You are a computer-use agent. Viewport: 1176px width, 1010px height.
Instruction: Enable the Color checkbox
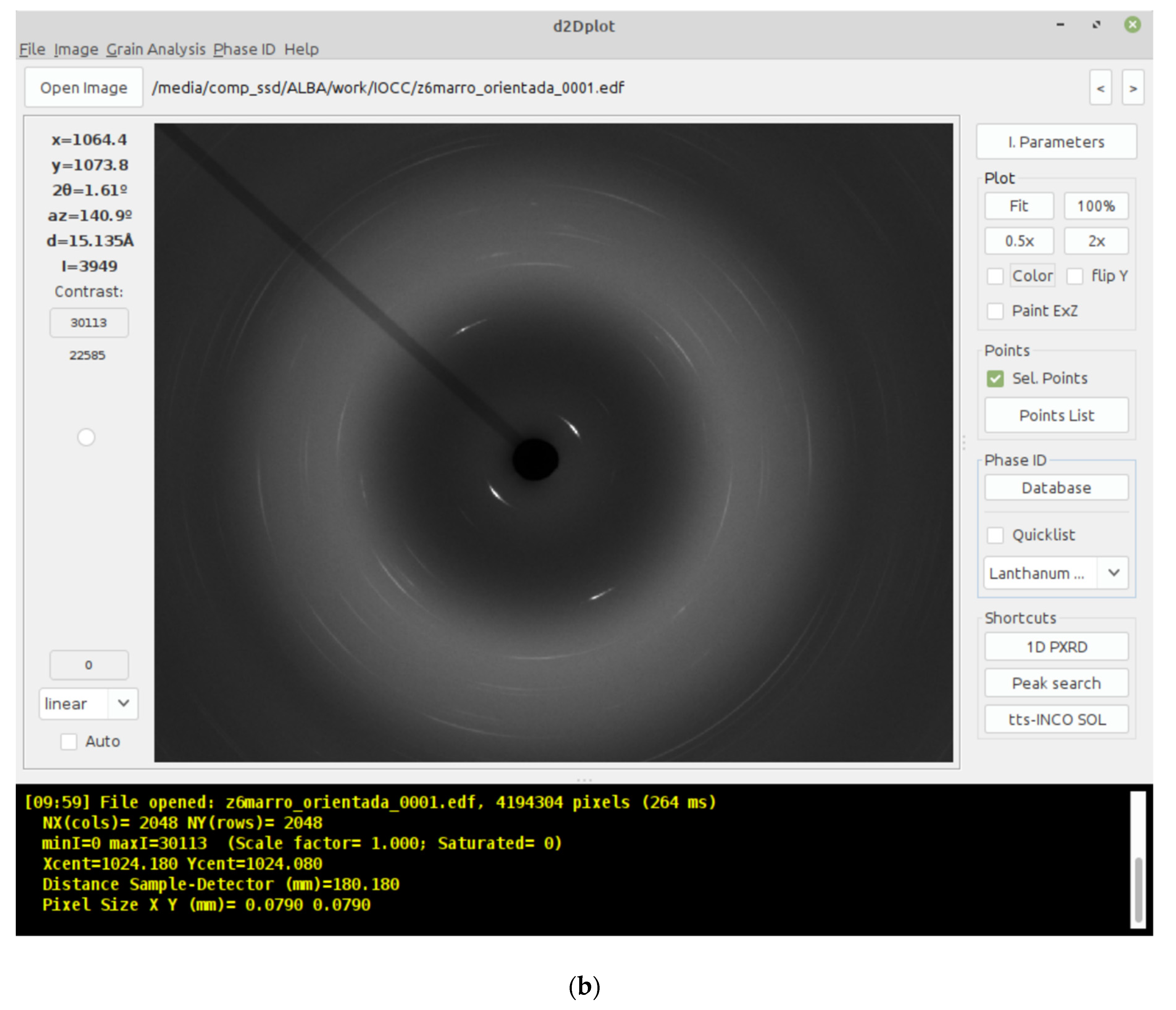[995, 277]
